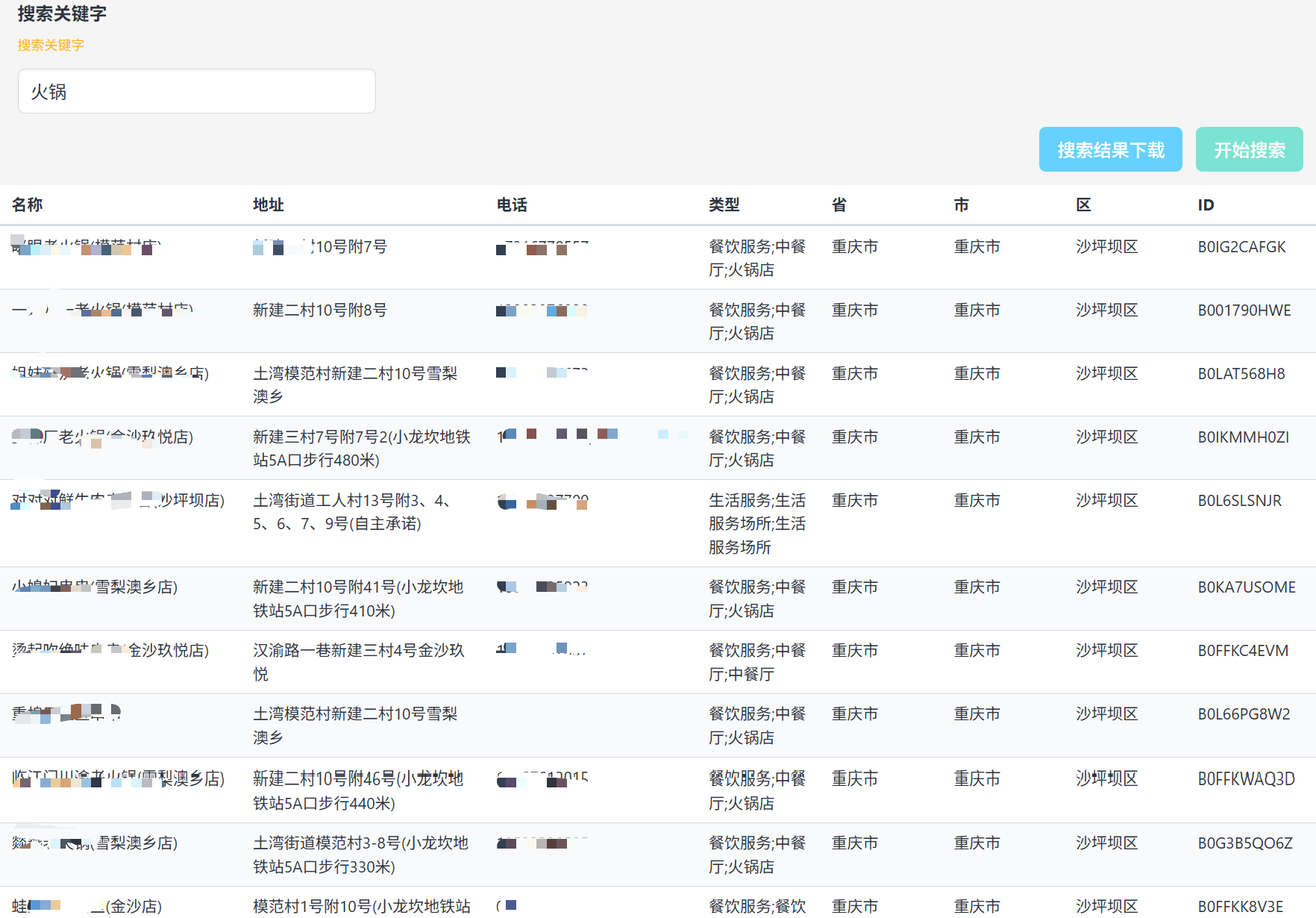Click the 名称 column header
The image size is (1316, 918).
[28, 204]
